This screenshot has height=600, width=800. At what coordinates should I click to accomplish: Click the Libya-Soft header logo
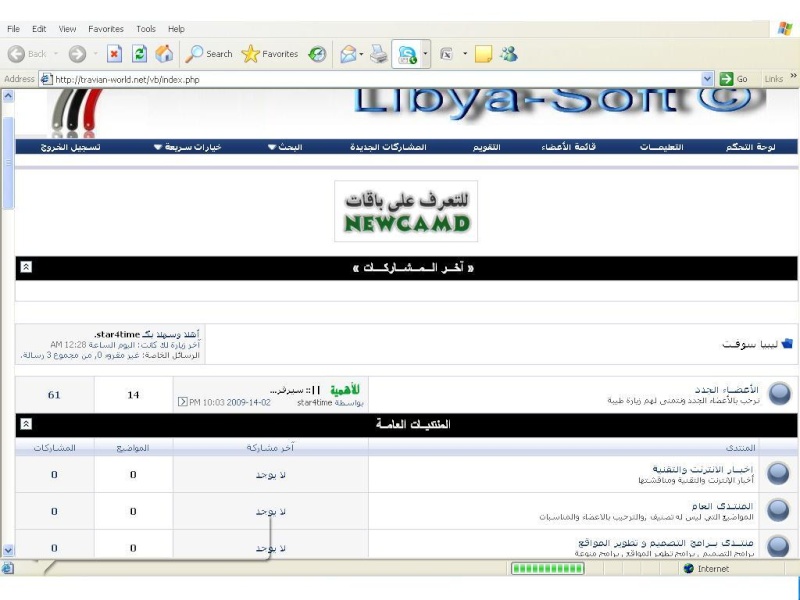559,103
